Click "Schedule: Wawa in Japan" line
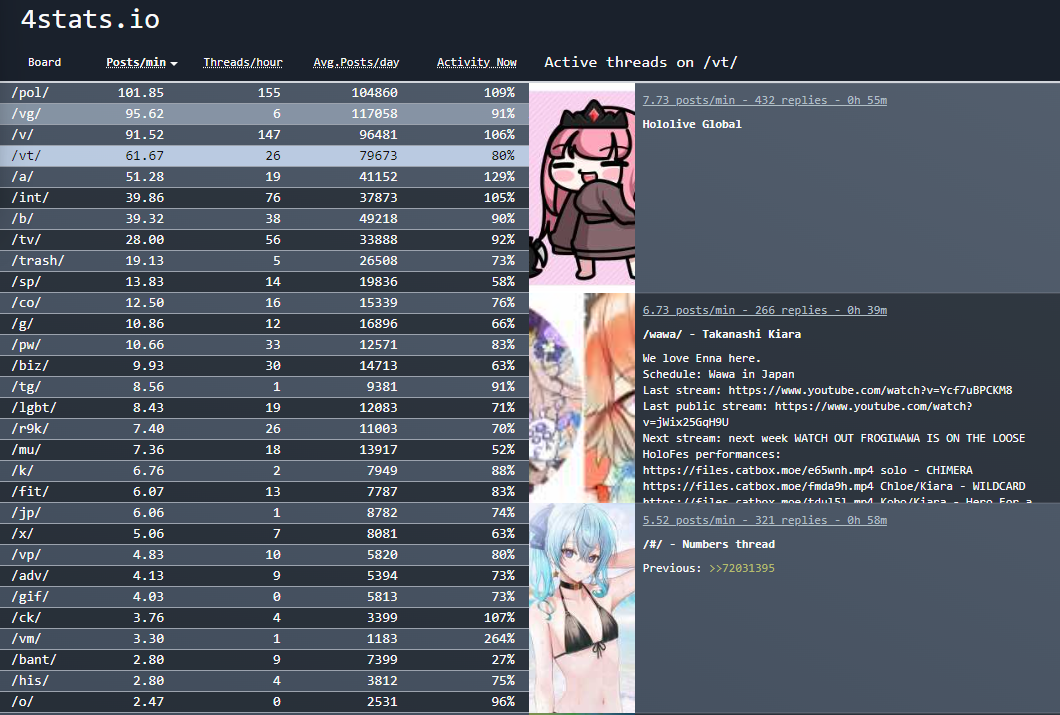1060x715 pixels. click(x=718, y=374)
